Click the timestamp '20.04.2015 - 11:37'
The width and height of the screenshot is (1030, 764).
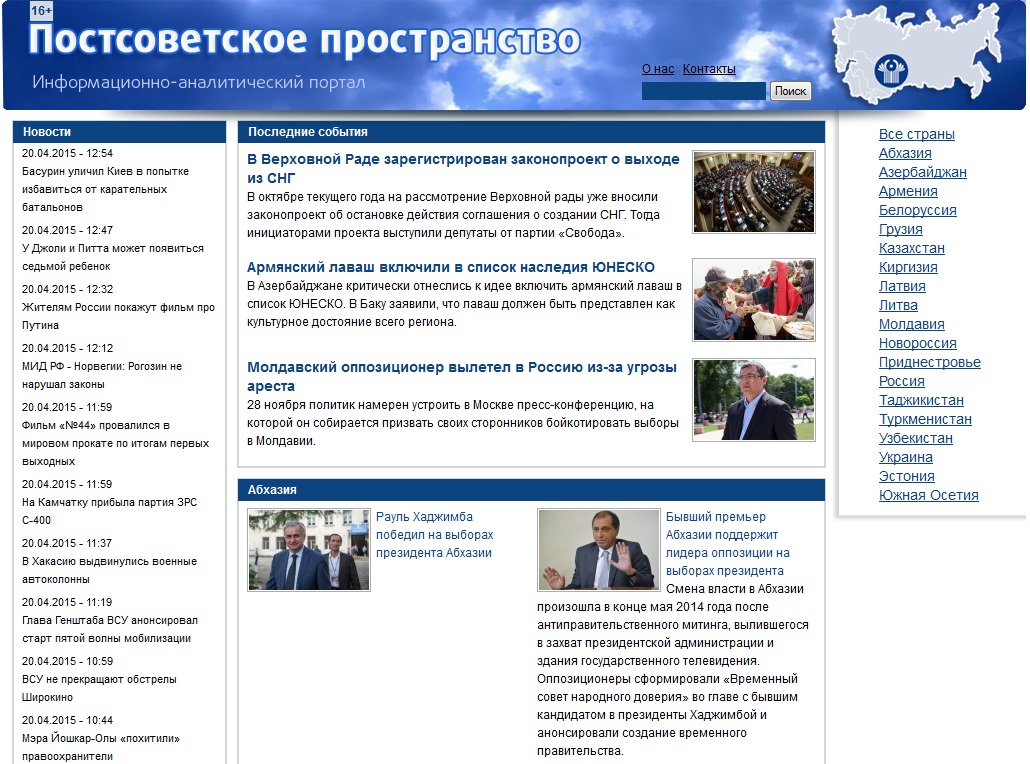pos(67,543)
